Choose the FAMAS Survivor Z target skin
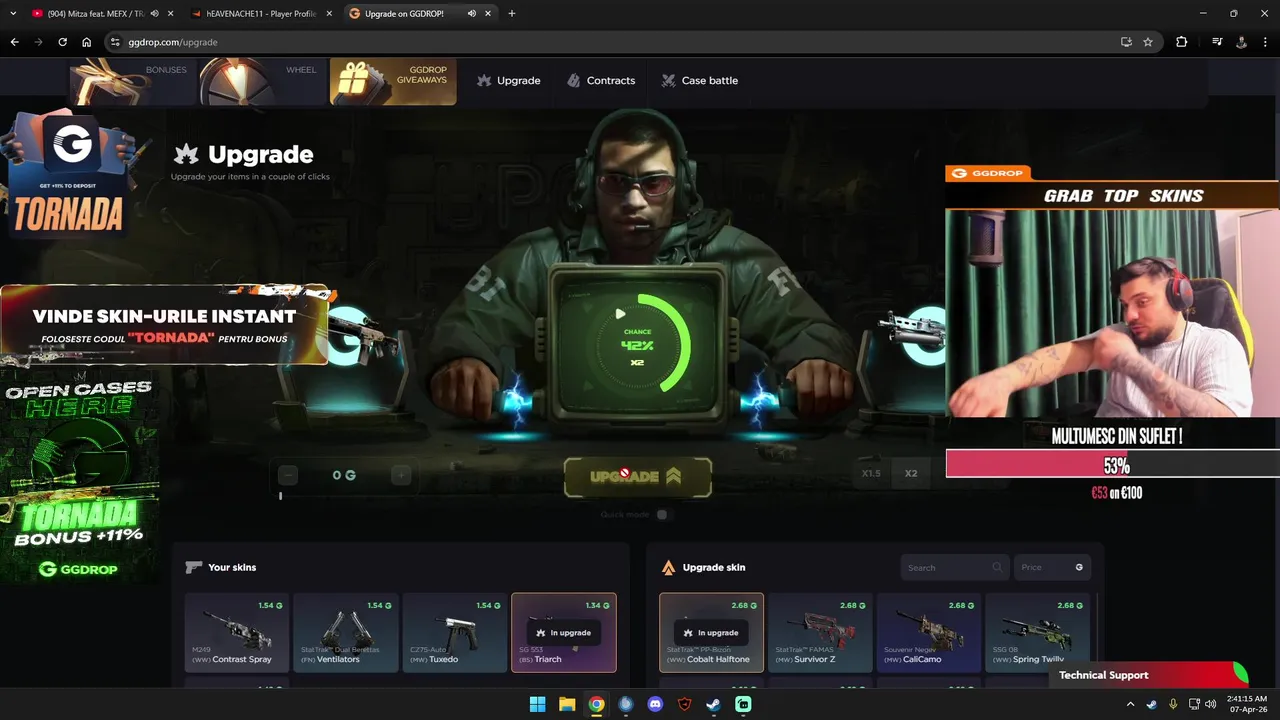 point(820,633)
